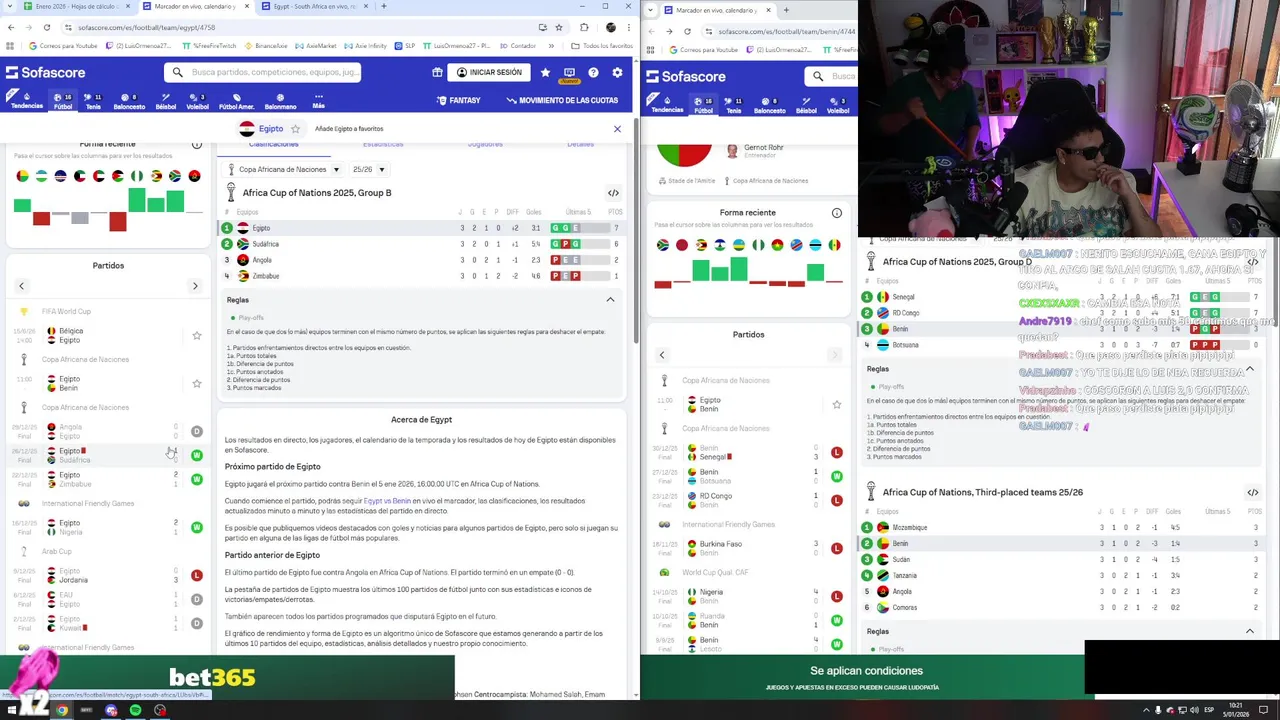Open Fútbol Amer. sport in left window
1280x720 pixels.
[x=236, y=100]
